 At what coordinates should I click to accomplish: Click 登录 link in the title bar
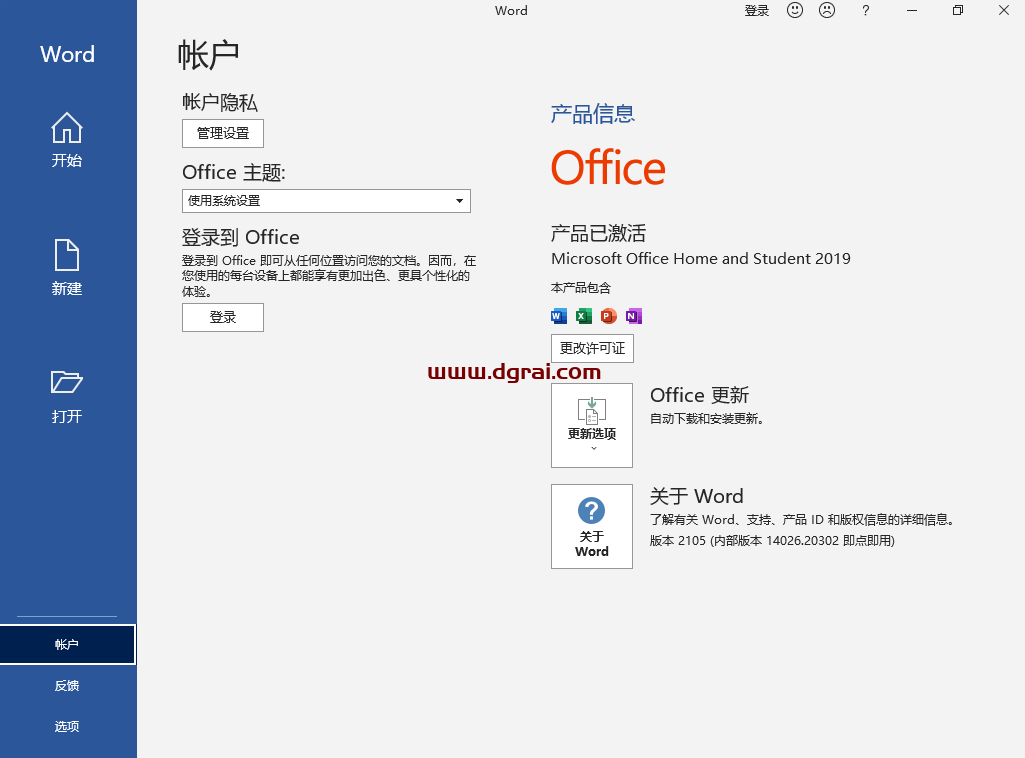(x=757, y=10)
